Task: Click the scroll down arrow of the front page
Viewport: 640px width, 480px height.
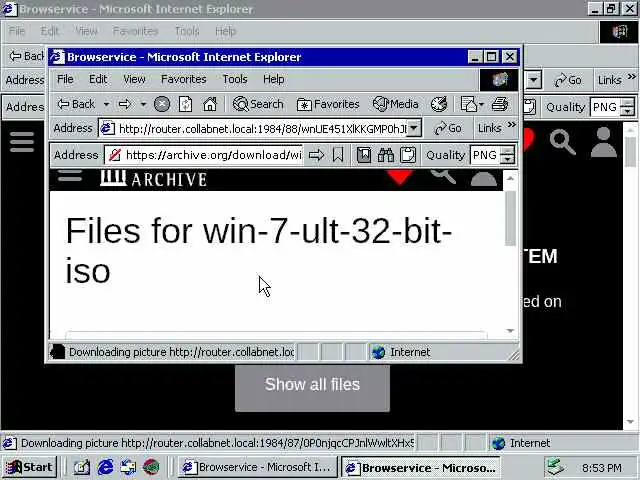Action: point(510,331)
